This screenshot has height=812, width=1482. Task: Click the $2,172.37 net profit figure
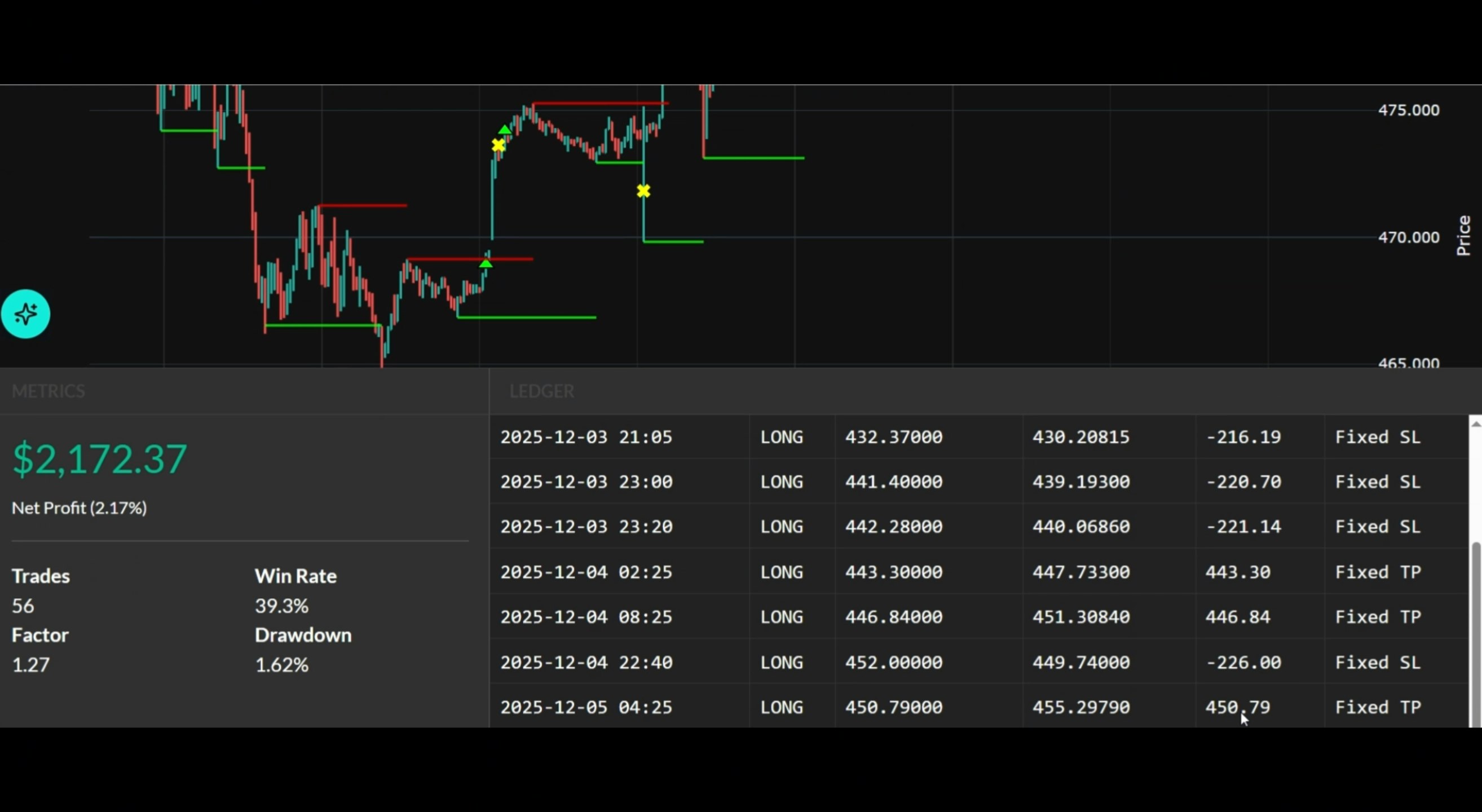[x=99, y=459]
